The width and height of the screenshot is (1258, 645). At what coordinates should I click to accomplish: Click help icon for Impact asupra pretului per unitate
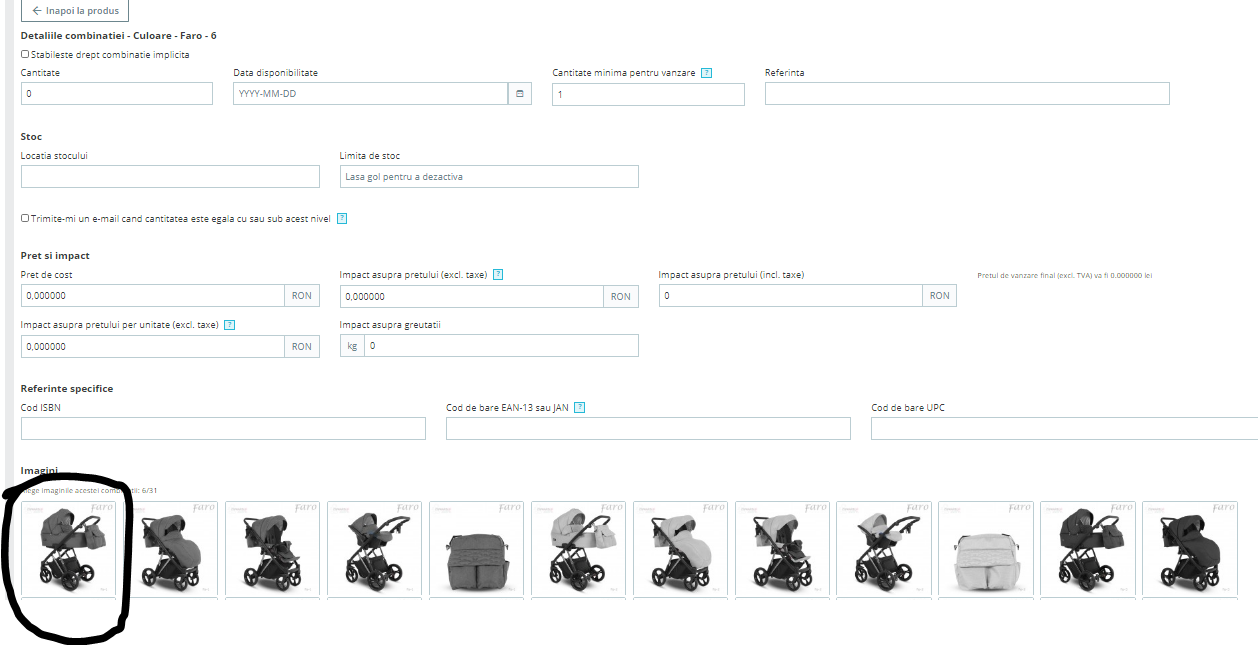pos(229,325)
